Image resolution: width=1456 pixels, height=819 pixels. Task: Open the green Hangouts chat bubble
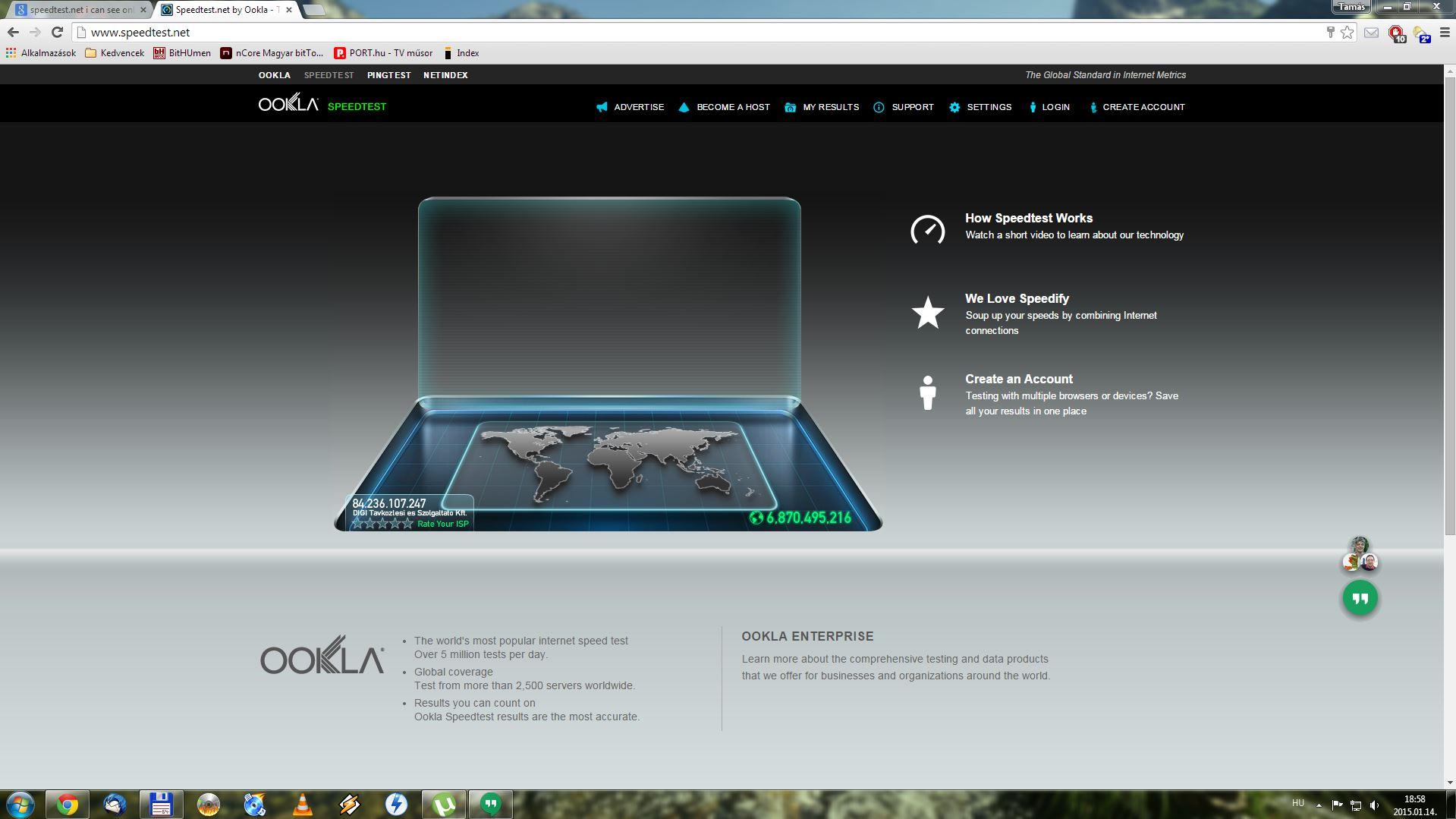coord(1360,598)
